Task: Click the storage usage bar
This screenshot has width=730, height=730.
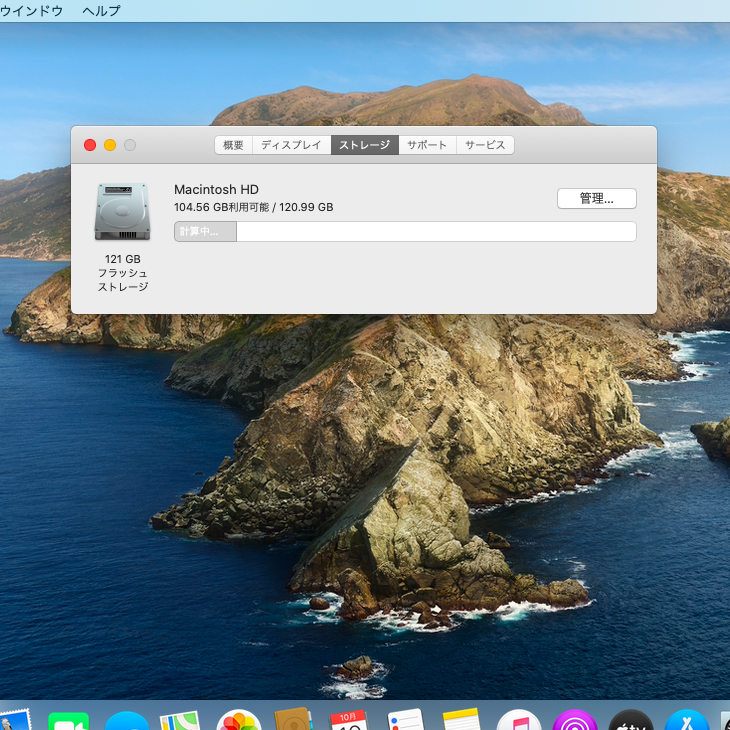Action: (x=405, y=232)
